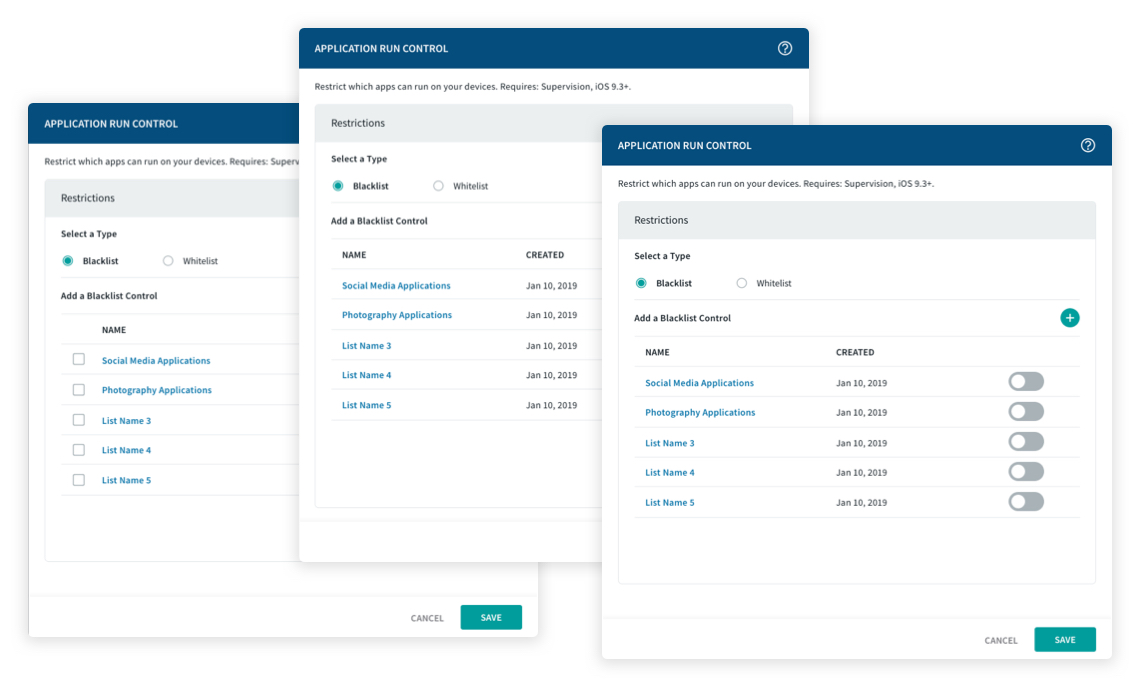The width and height of the screenshot is (1140, 691).
Task: Check the List Name 5 checkbox
Action: pyautogui.click(x=79, y=480)
